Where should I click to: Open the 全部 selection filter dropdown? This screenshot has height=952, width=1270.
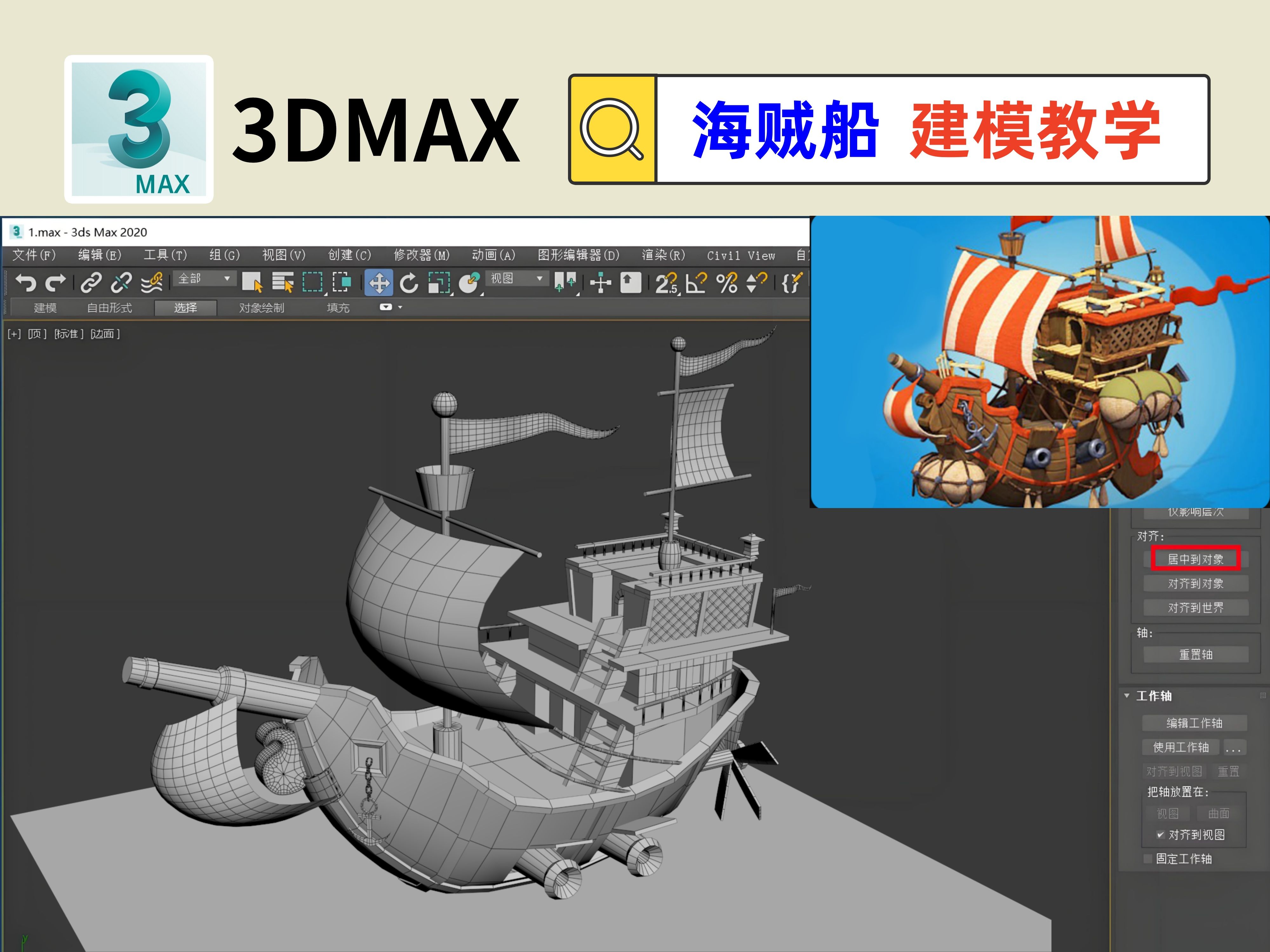(204, 280)
